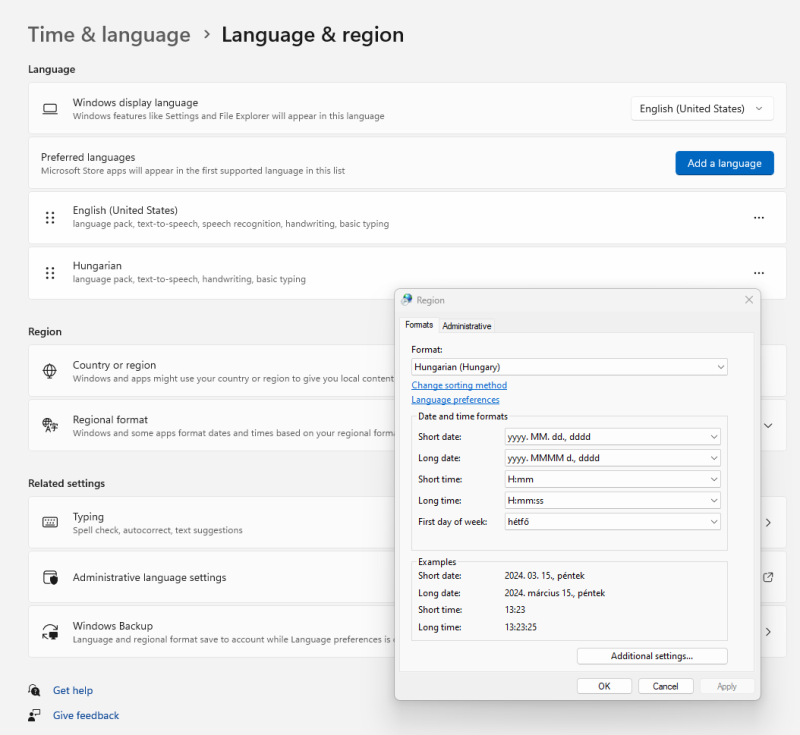The width and height of the screenshot is (800, 735).
Task: Open the Short time format dropdown
Action: [612, 479]
